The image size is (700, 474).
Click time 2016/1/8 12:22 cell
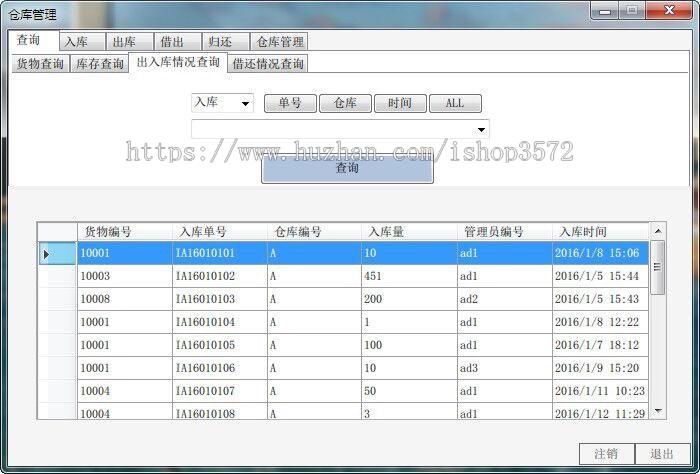pos(600,322)
